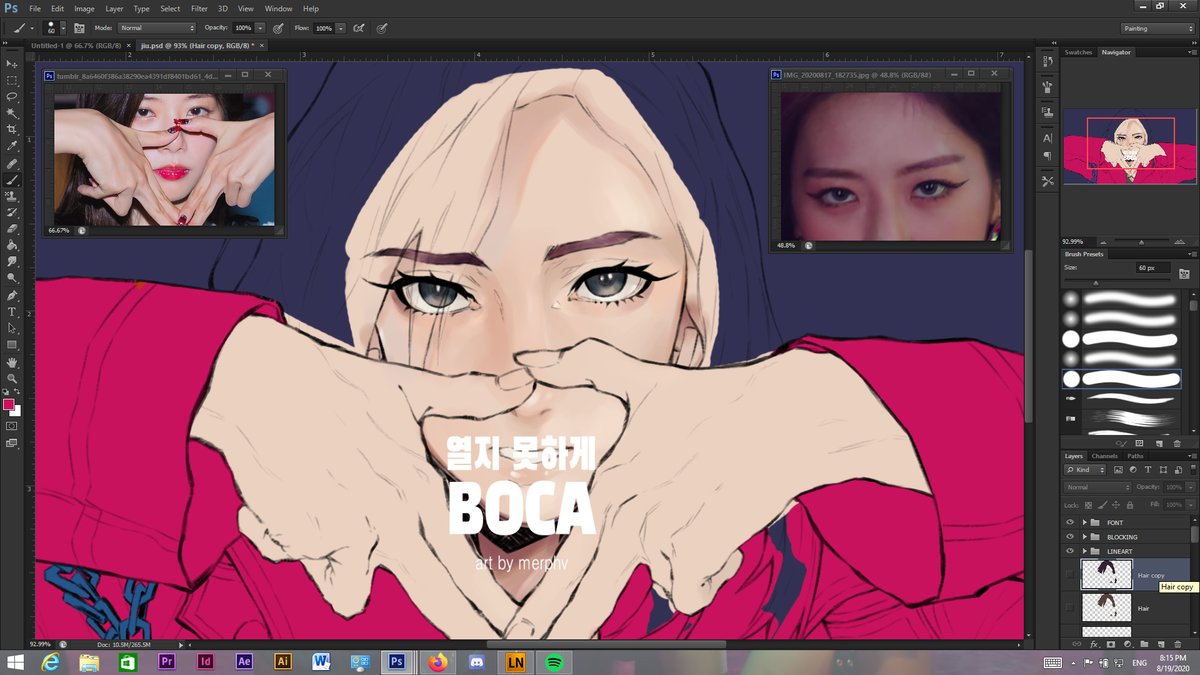Expand the BLOCKING group
Image resolution: width=1200 pixels, height=675 pixels.
tap(1085, 537)
